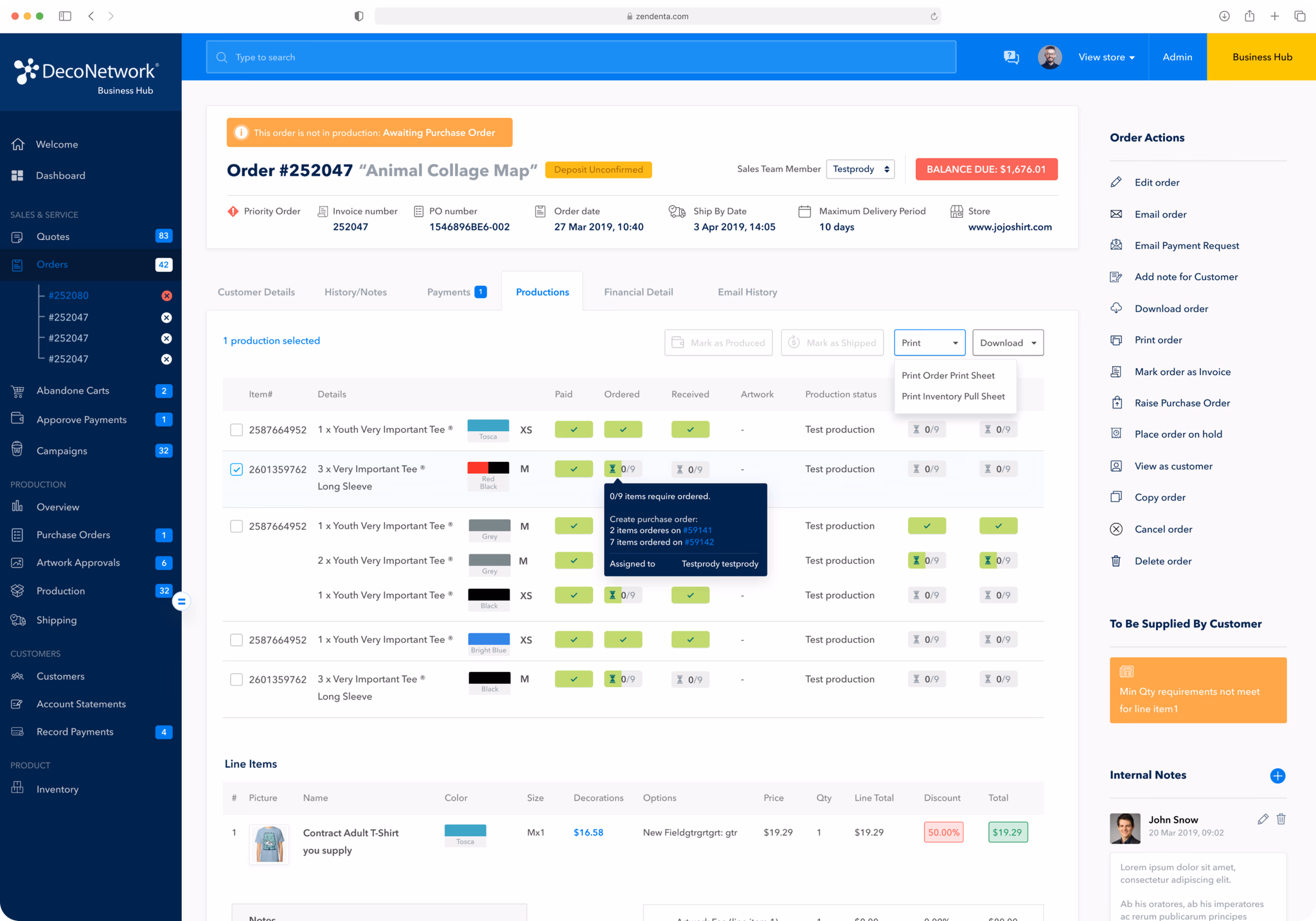The width and height of the screenshot is (1316, 921).
Task: Choose Print Inventory Pull Sheet option
Action: (x=953, y=396)
